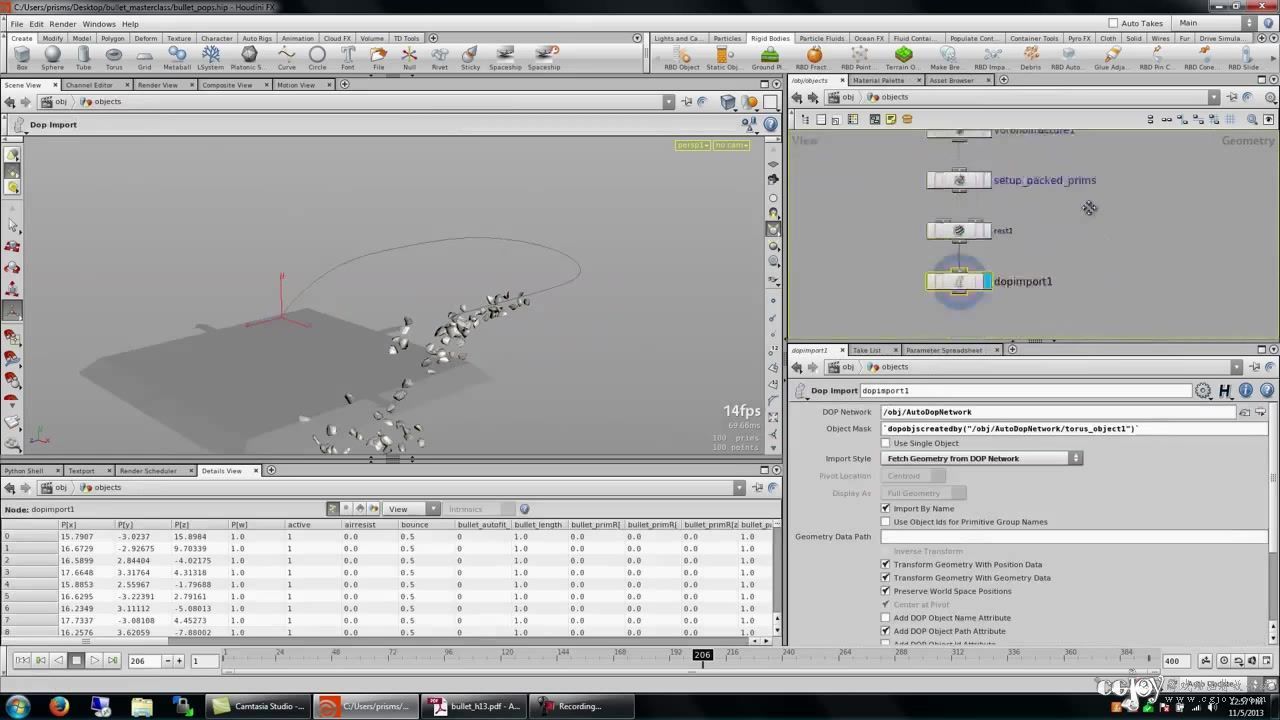Open the Render menu

click(x=62, y=24)
